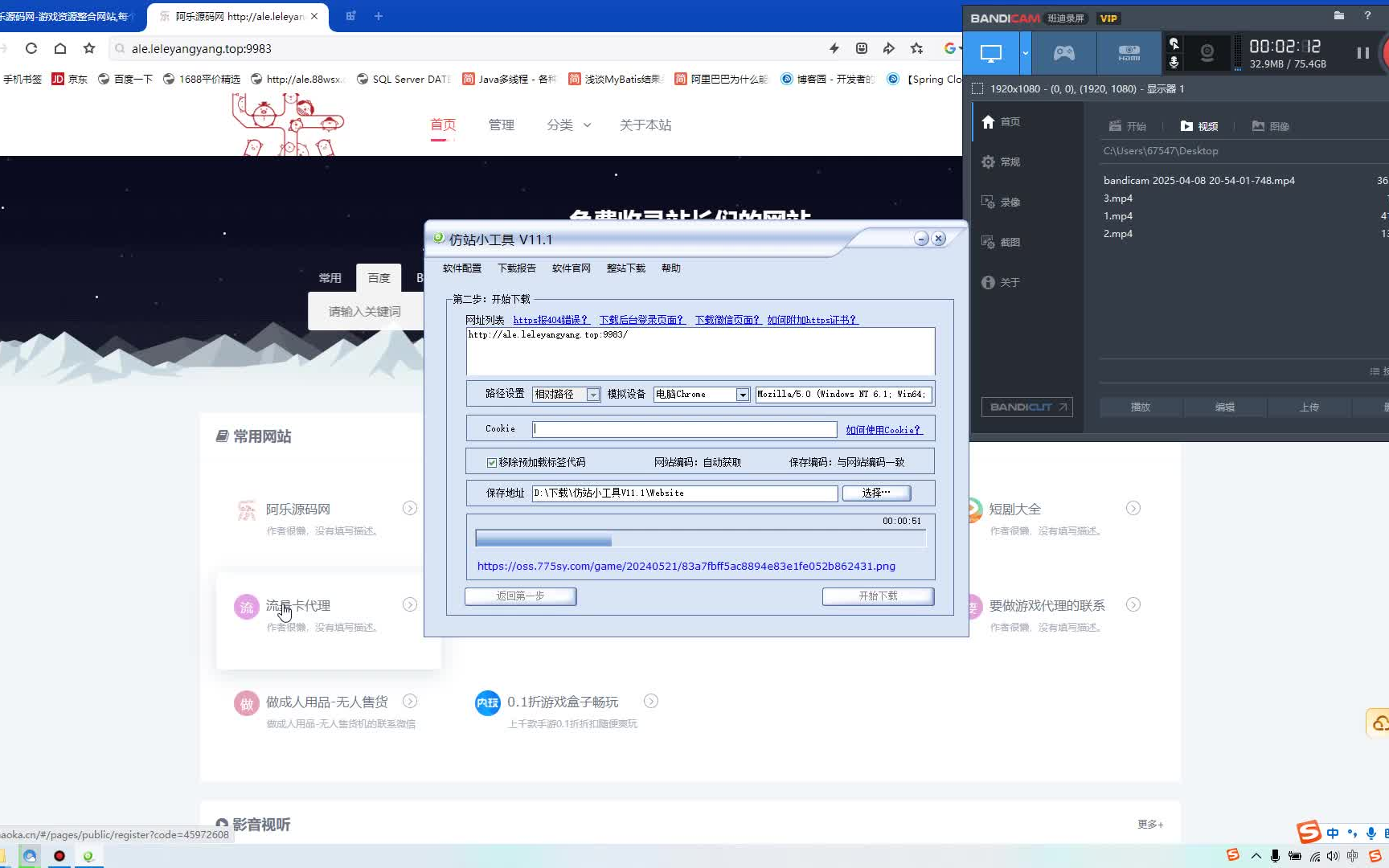Click 更多+ in 影音视听 section
The width and height of the screenshot is (1389, 868).
(x=1150, y=825)
